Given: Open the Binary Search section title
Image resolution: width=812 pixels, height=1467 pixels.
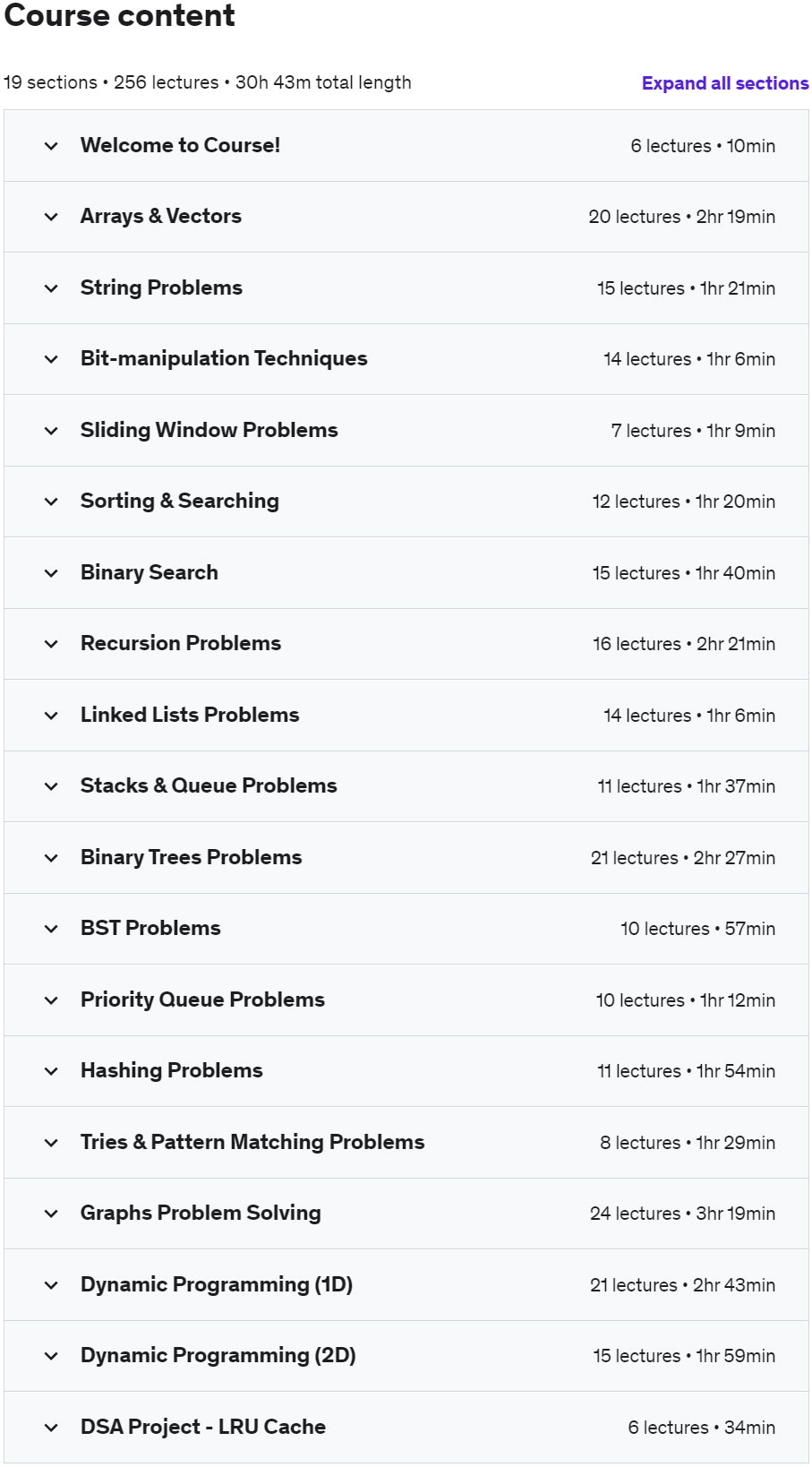Looking at the screenshot, I should 149,572.
